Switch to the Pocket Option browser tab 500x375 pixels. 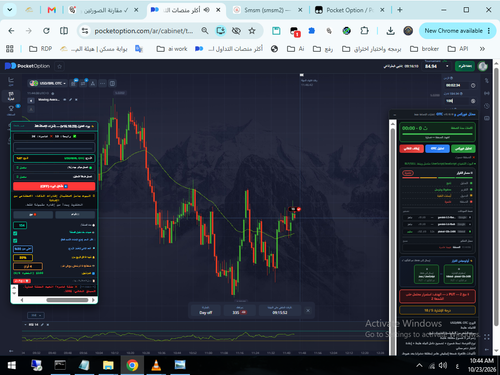349,10
